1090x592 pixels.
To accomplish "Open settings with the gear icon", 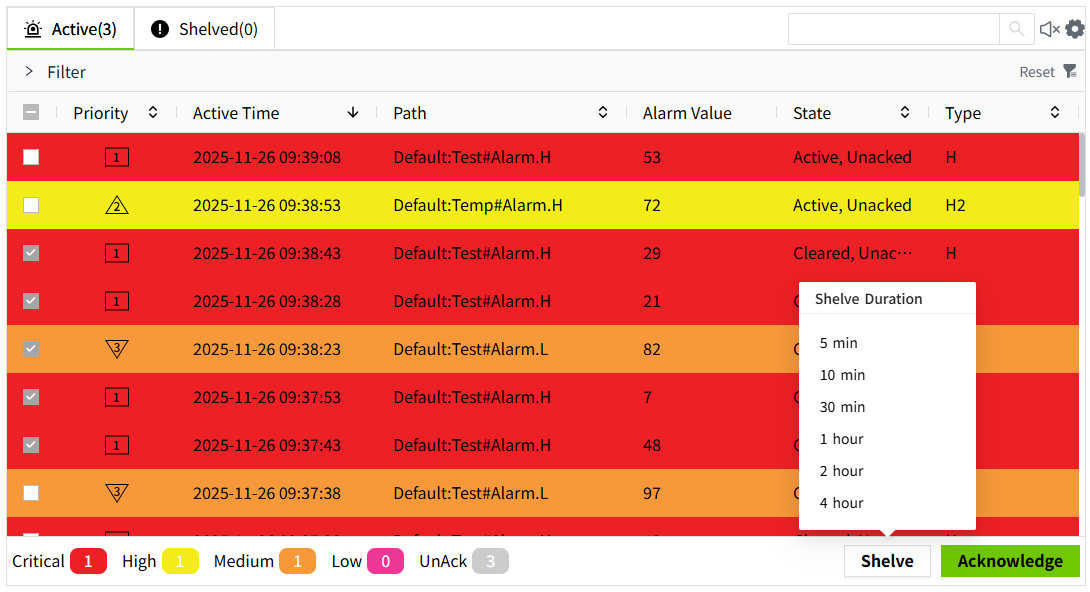I will 1074,29.
